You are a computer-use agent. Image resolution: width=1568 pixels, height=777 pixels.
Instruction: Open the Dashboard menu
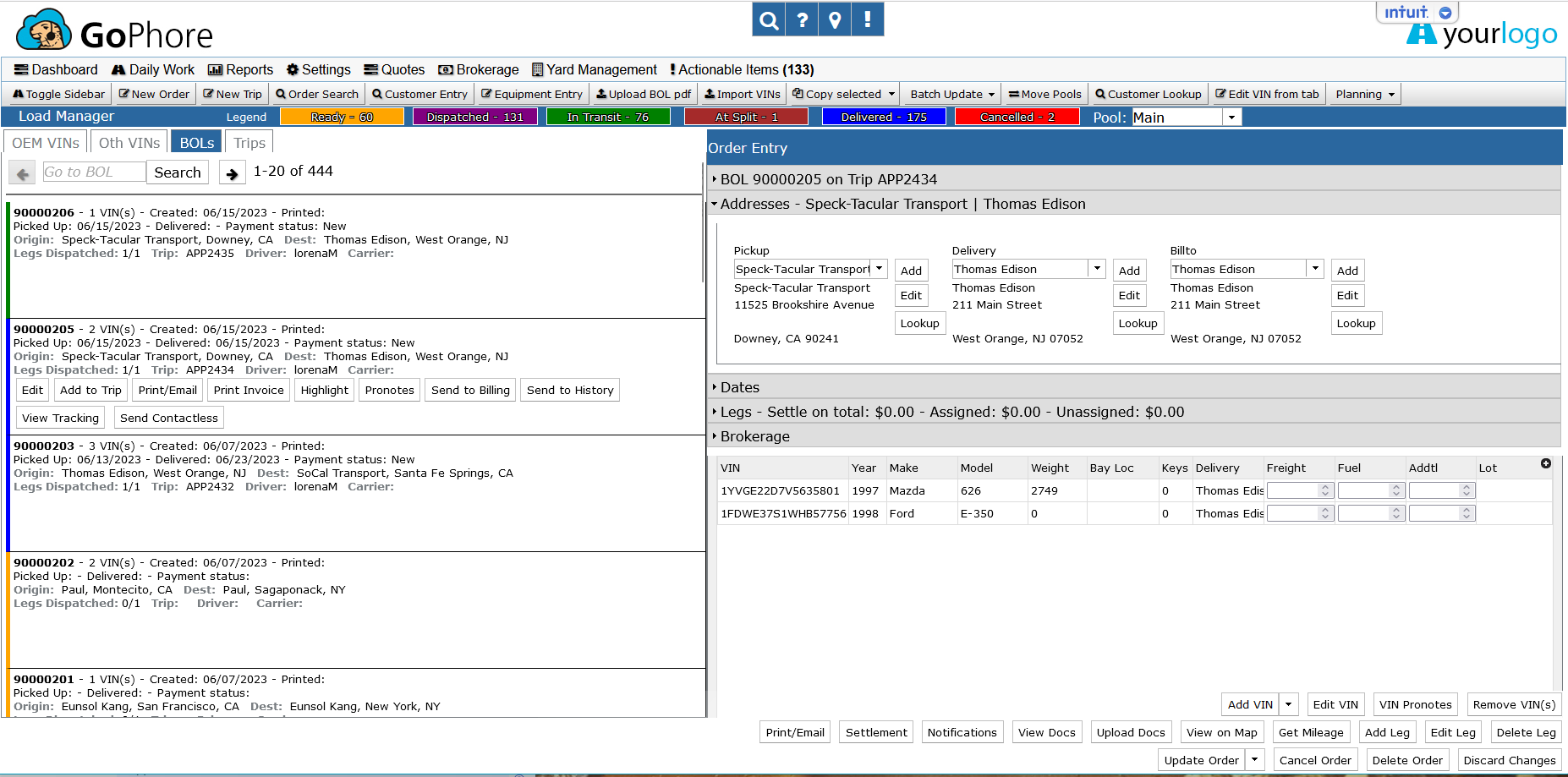(56, 69)
